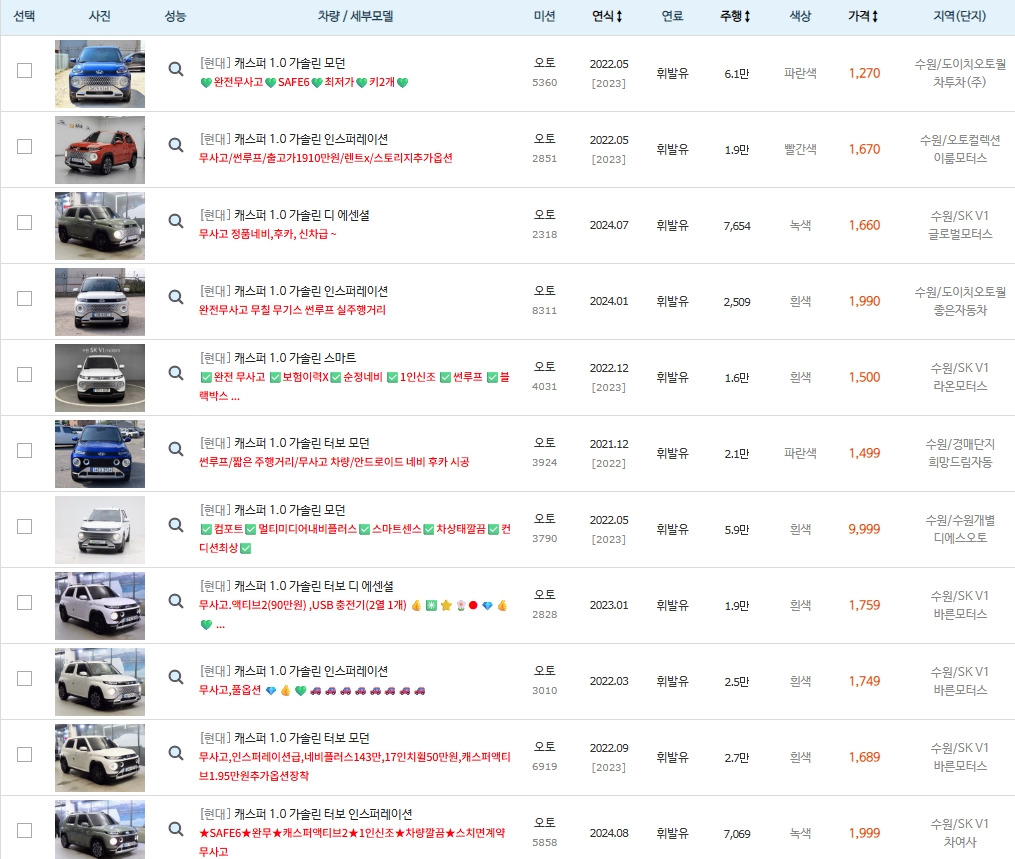Click model year 2024.08

tap(608, 833)
